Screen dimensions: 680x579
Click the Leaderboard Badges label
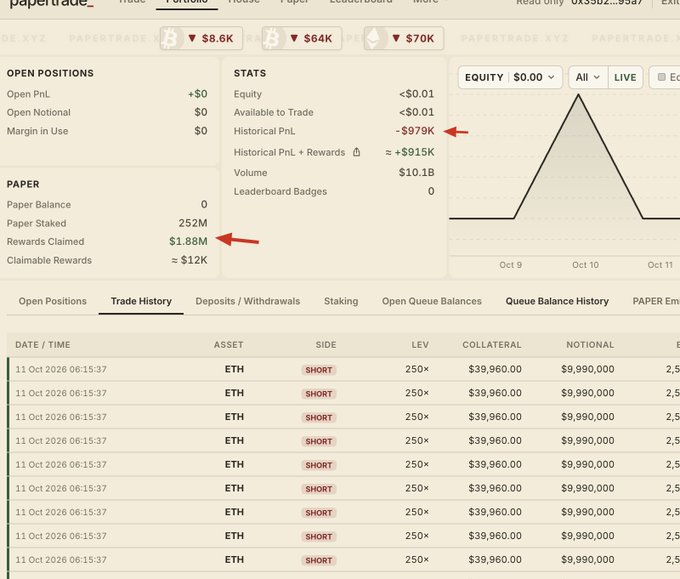pos(280,191)
